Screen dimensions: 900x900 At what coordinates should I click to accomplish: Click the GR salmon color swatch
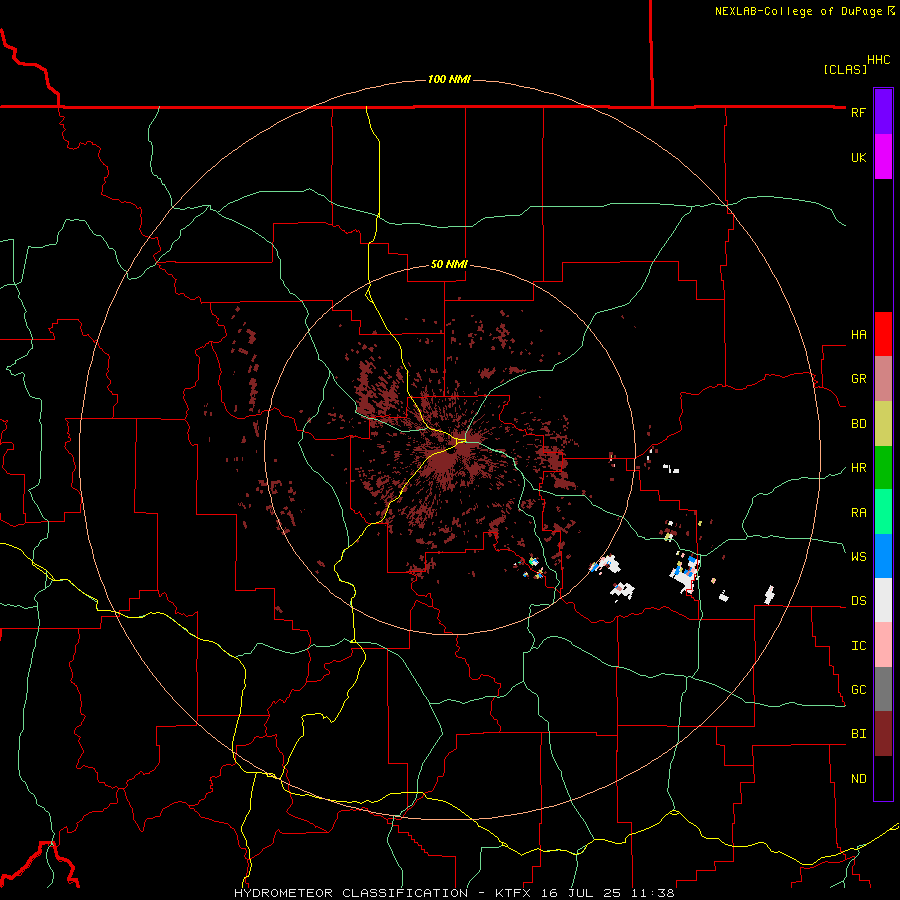pyautogui.click(x=883, y=379)
